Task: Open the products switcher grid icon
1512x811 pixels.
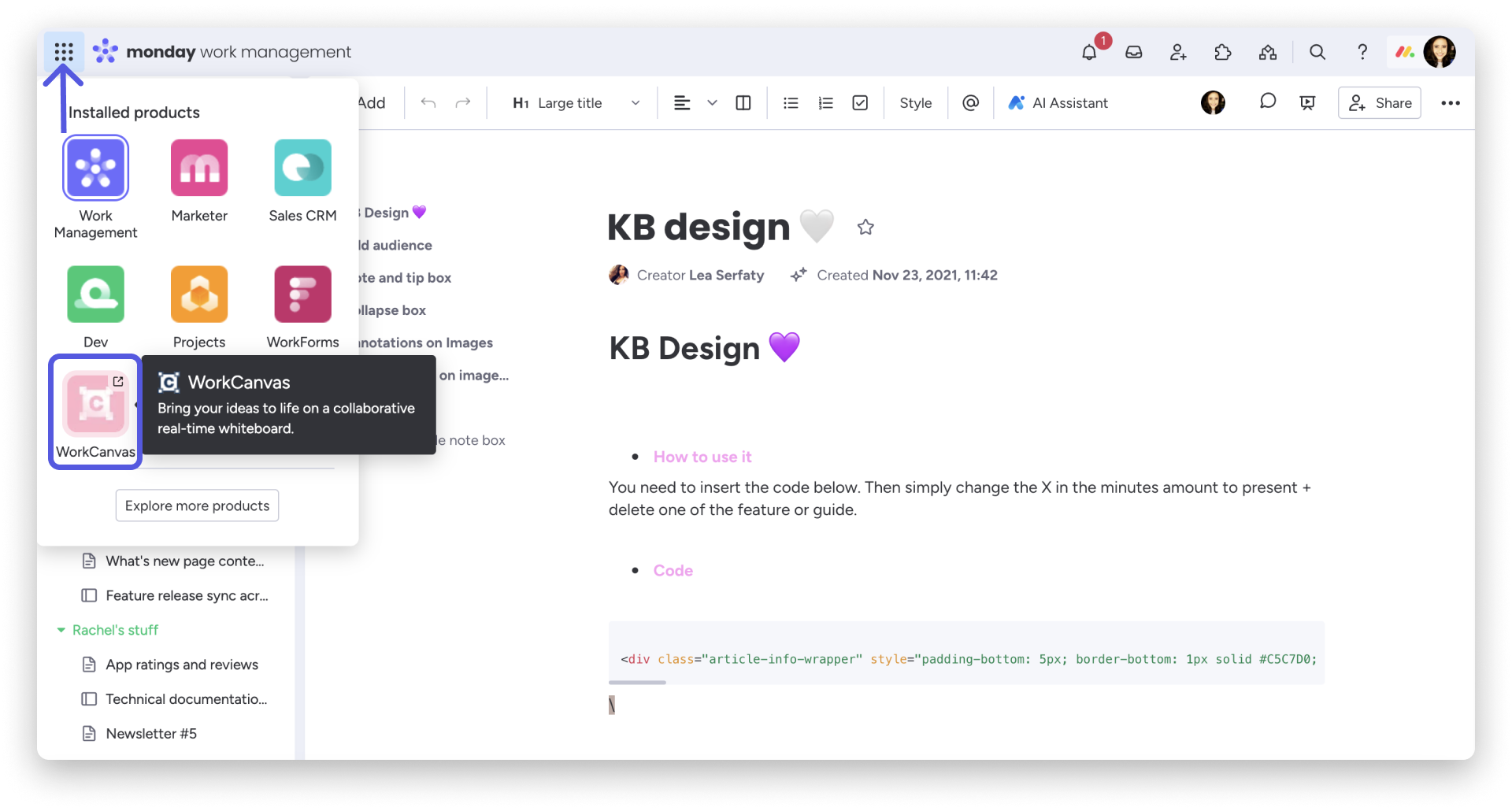Action: 64,52
